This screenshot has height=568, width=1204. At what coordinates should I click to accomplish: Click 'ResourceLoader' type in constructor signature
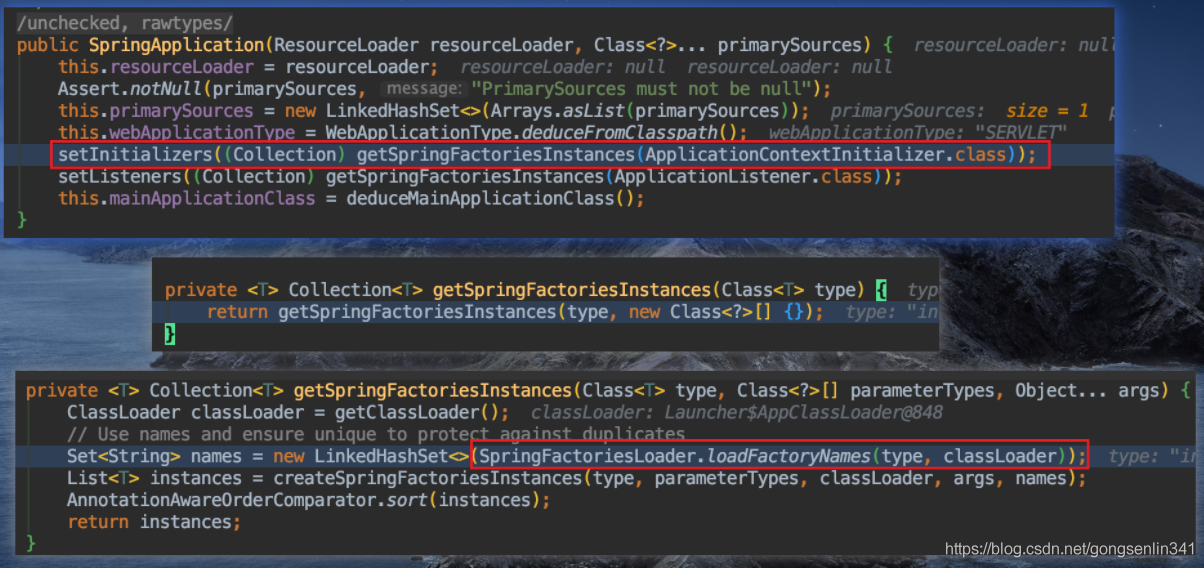coord(346,45)
